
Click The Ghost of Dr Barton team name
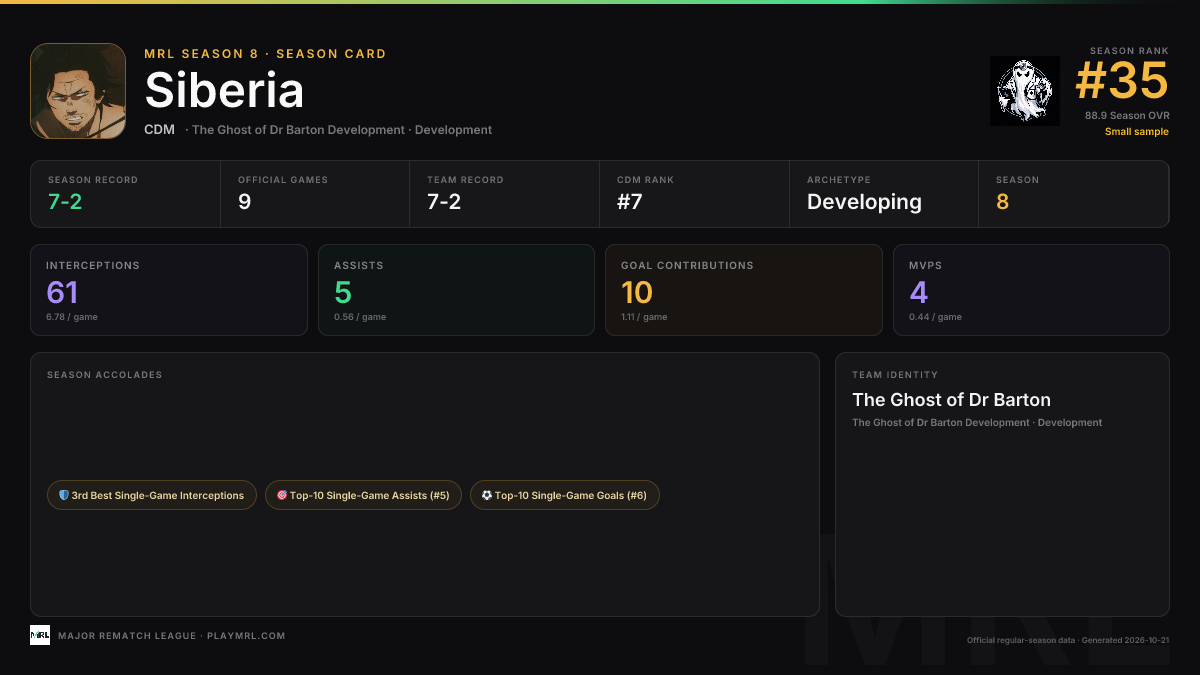[951, 400]
